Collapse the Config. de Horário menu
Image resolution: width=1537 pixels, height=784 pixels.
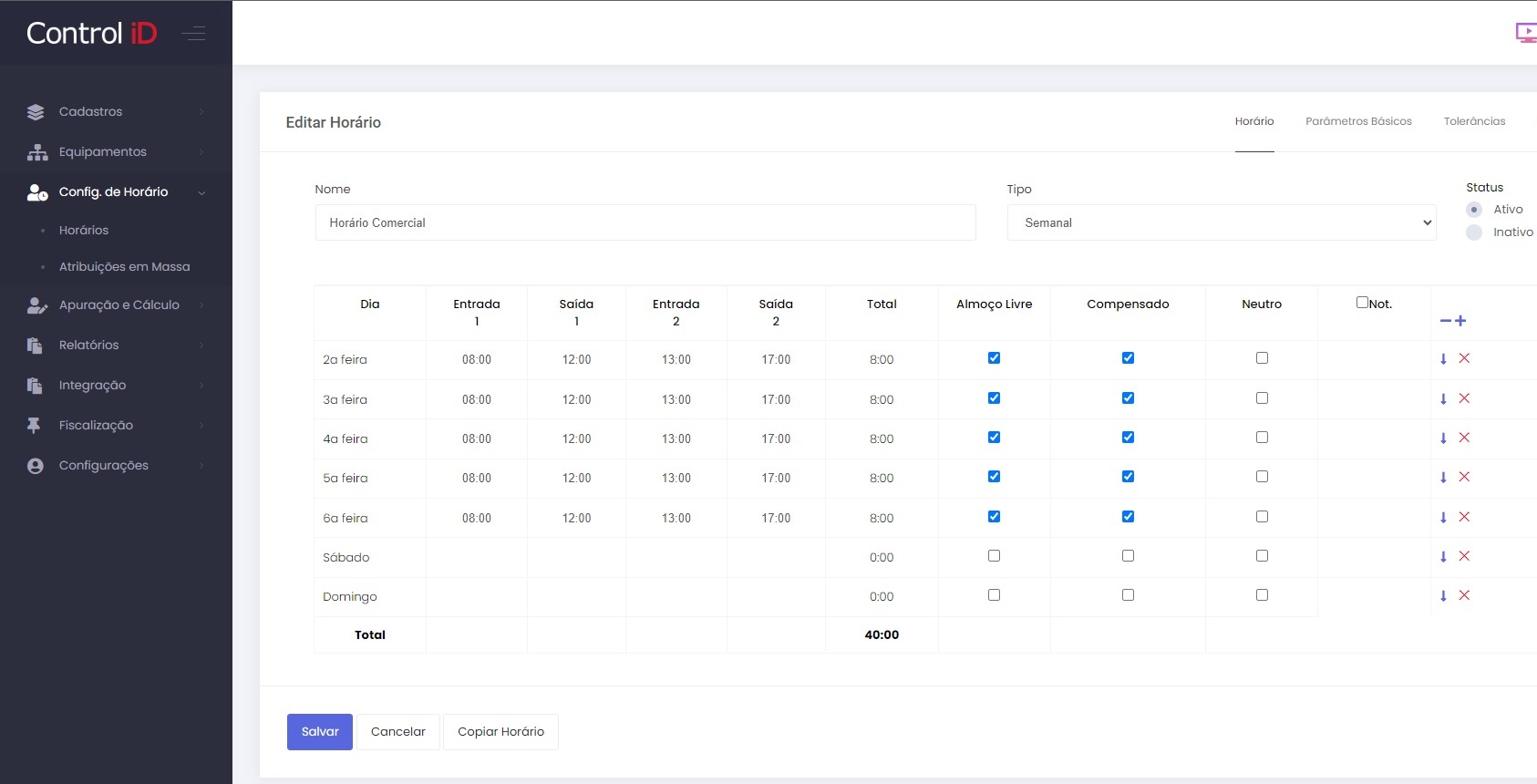(114, 192)
